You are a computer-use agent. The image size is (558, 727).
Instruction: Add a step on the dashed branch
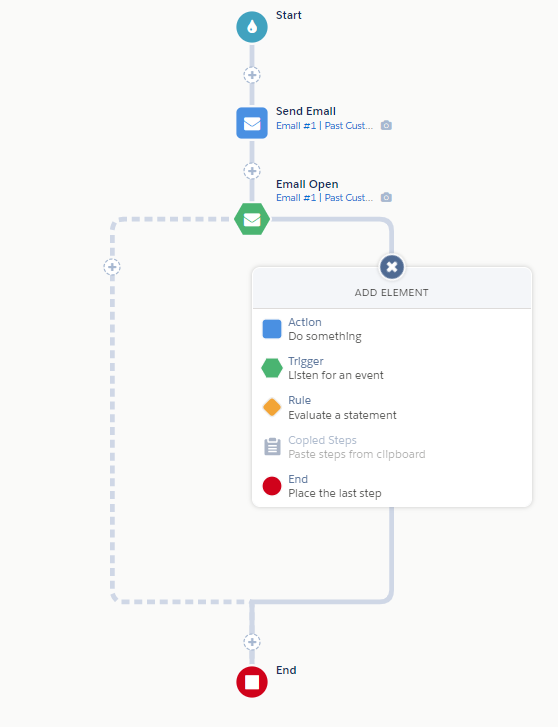[x=112, y=267]
